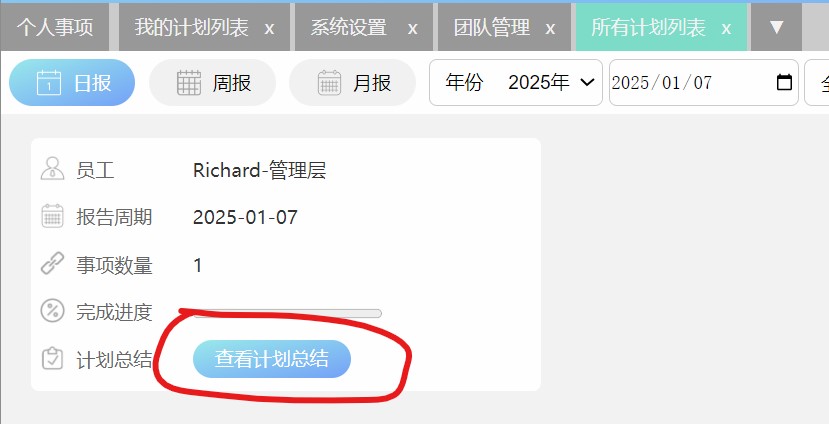
Task: Open the 个人事项 tab
Action: click(x=54, y=27)
